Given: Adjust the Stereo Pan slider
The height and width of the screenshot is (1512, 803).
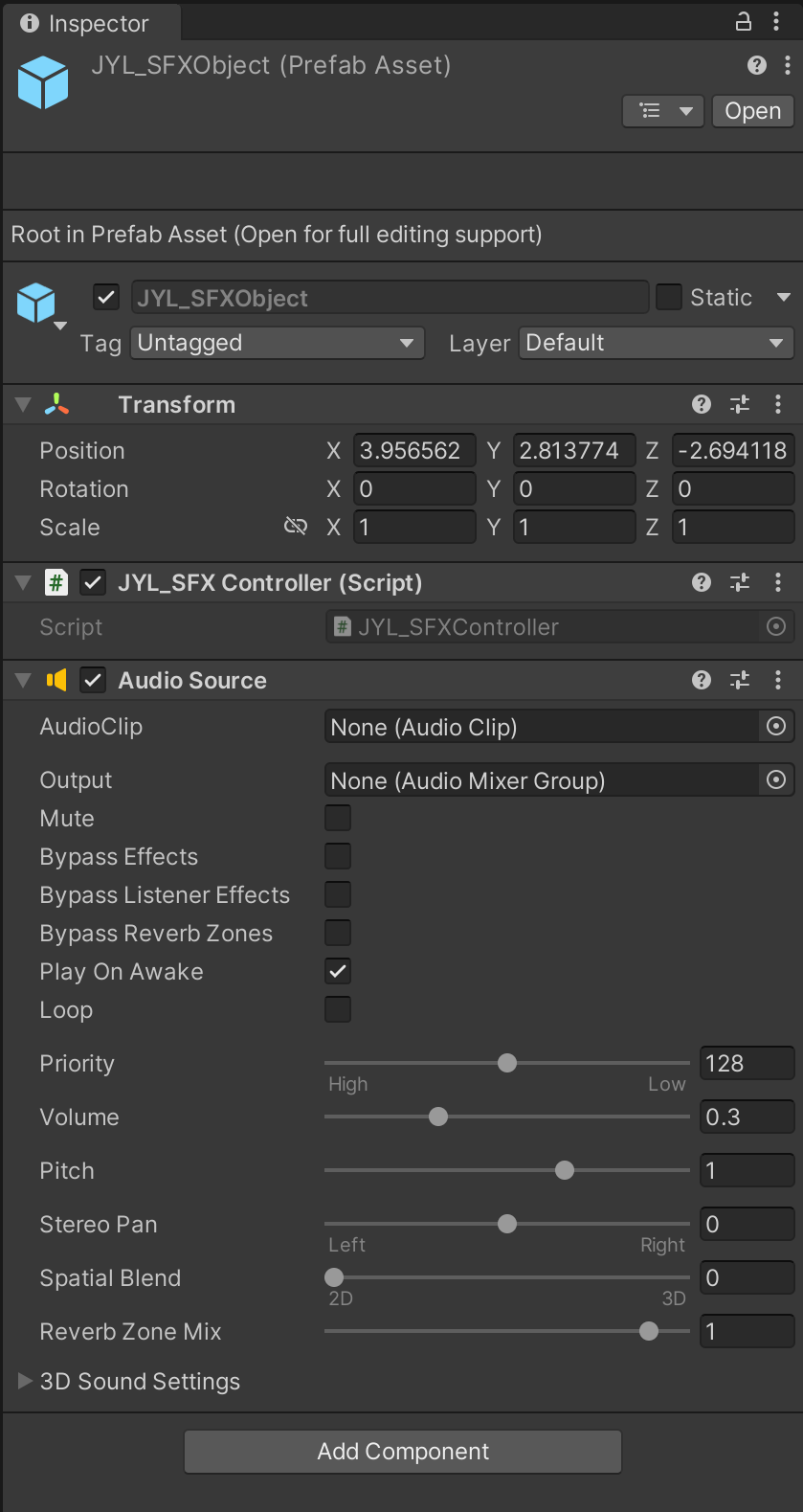Looking at the screenshot, I should click(x=507, y=1224).
